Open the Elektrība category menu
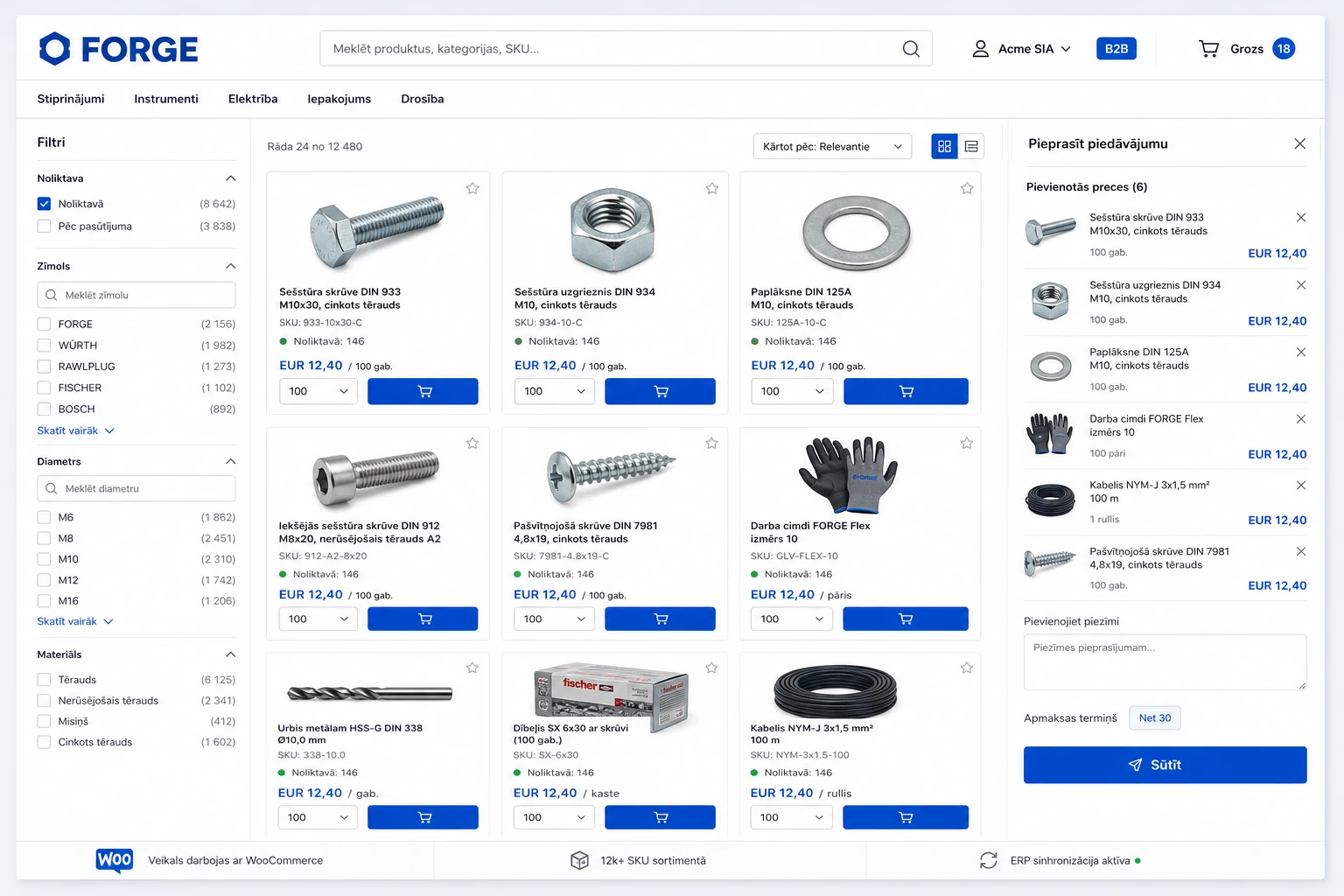 pos(253,99)
